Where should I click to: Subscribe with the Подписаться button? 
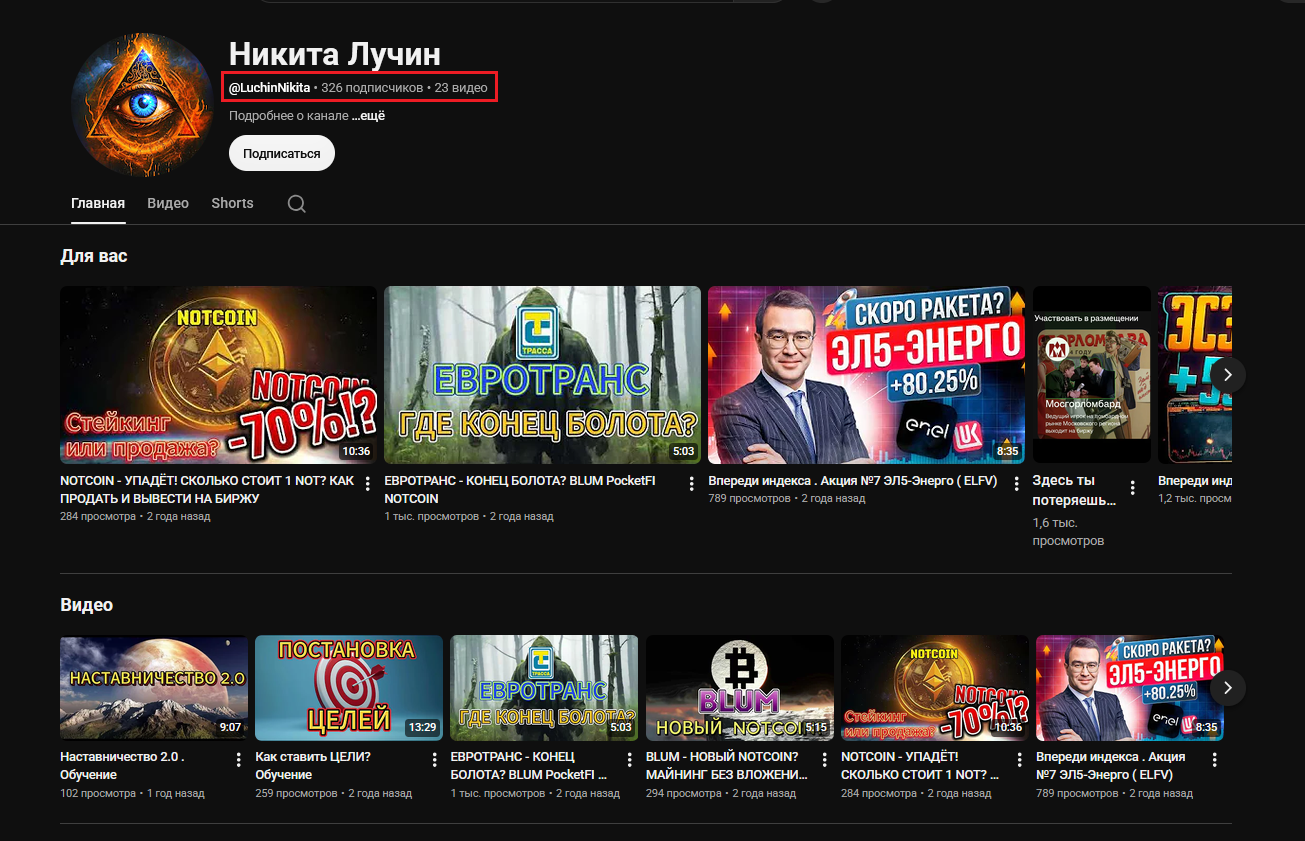click(x=282, y=154)
